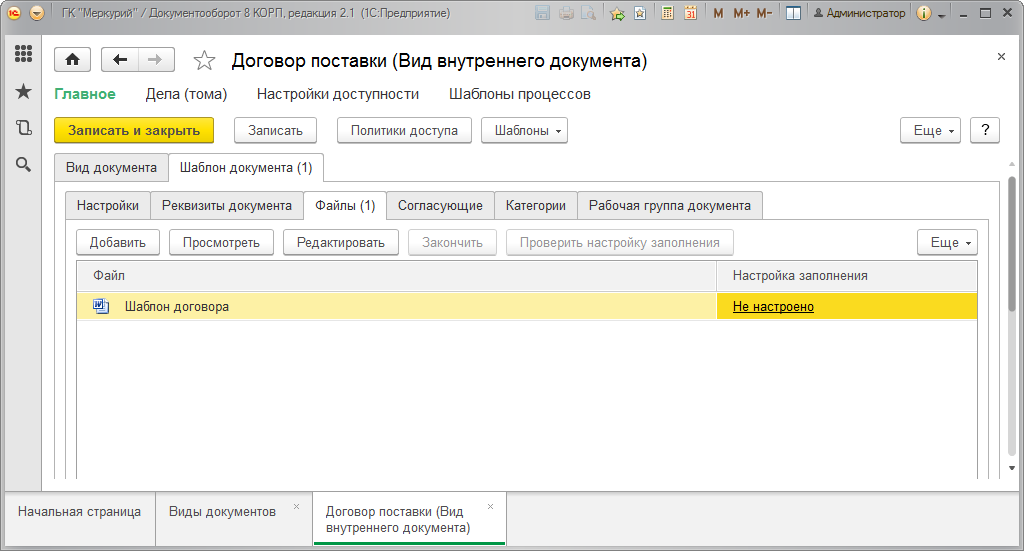Open the calendar icon in title bar
This screenshot has height=551, width=1024.
(690, 13)
